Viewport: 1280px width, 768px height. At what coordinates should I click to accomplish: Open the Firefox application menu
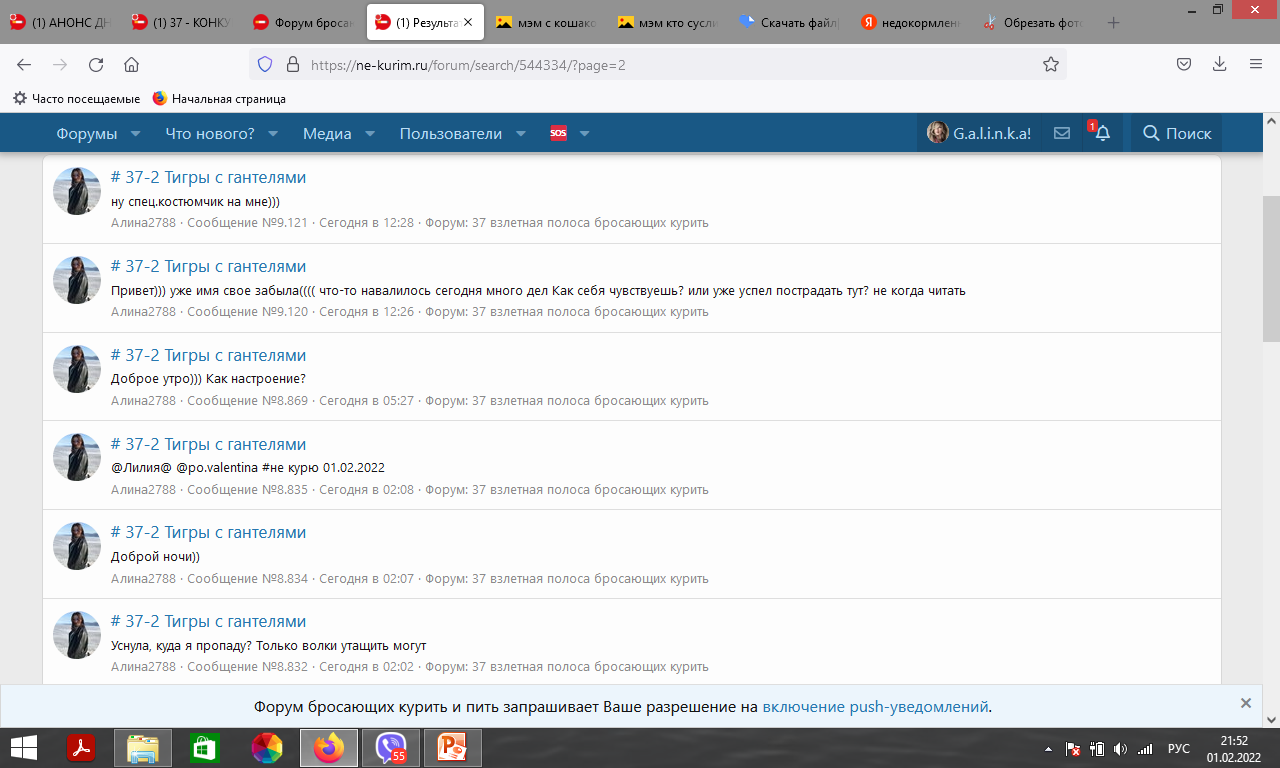(1256, 64)
